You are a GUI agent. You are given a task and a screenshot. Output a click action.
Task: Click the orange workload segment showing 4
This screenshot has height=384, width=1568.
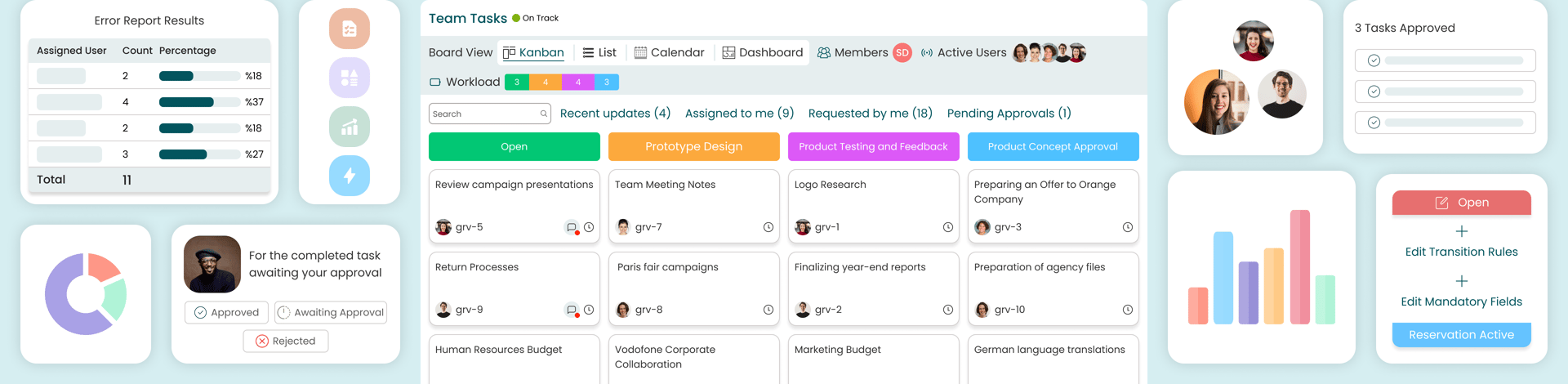[546, 82]
